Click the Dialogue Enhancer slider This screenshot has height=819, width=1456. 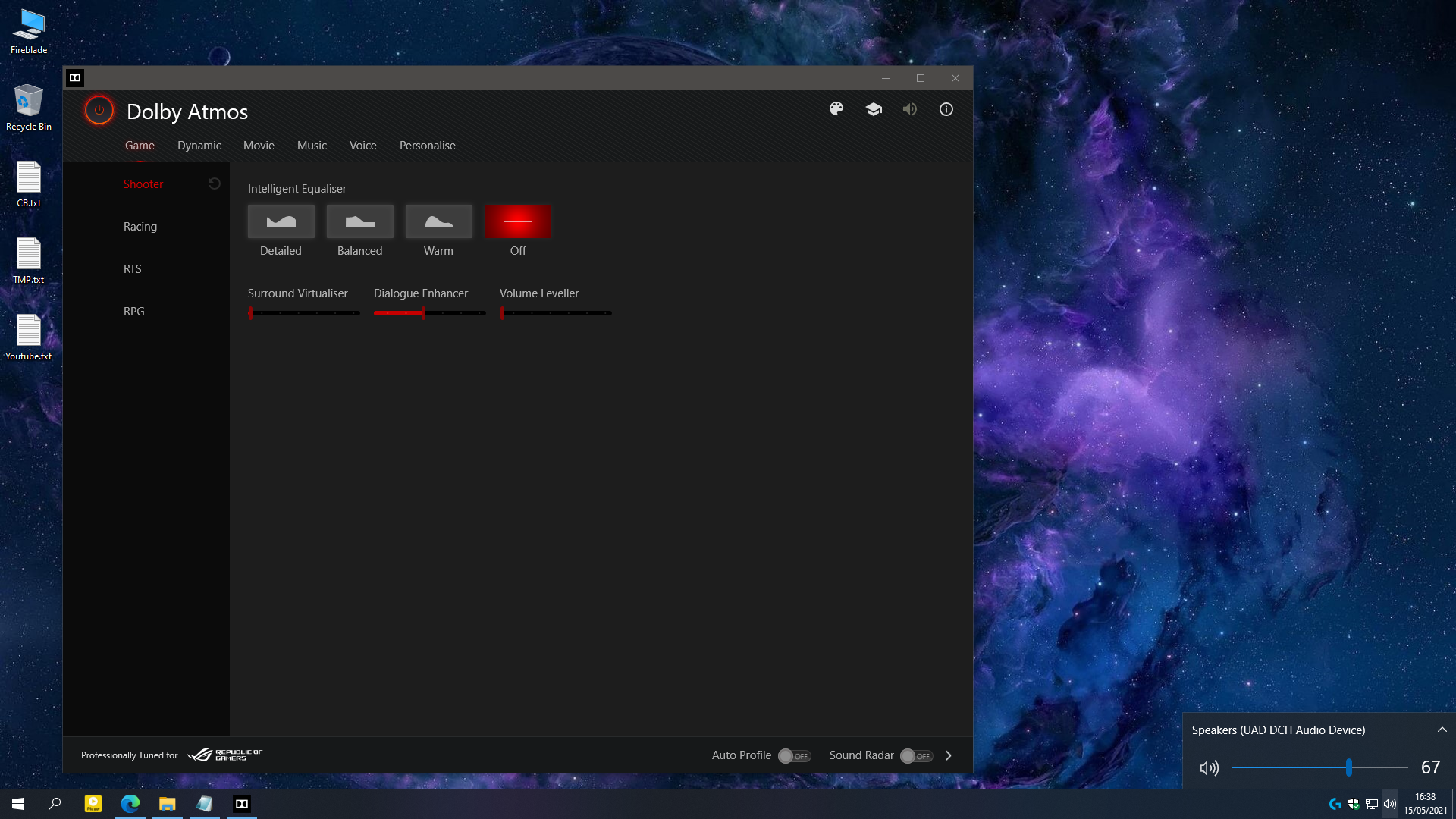coord(430,313)
